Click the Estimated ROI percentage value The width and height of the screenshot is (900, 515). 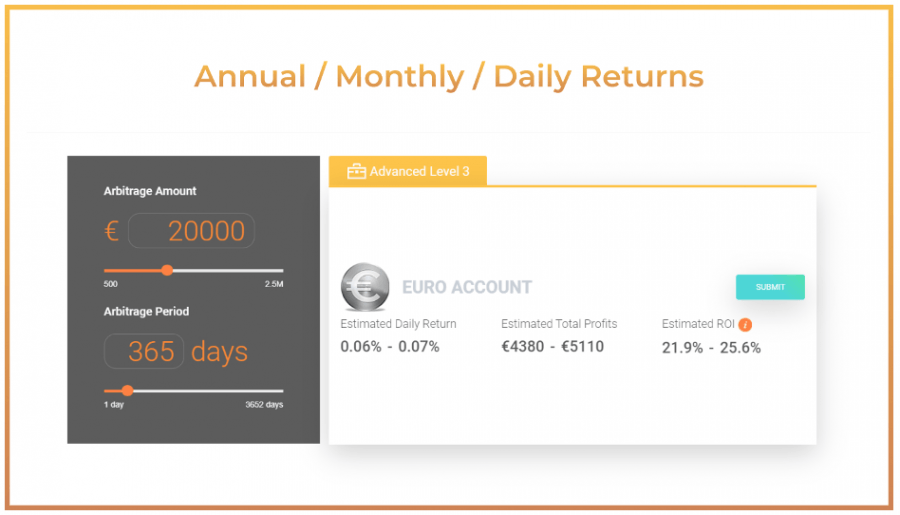point(711,348)
